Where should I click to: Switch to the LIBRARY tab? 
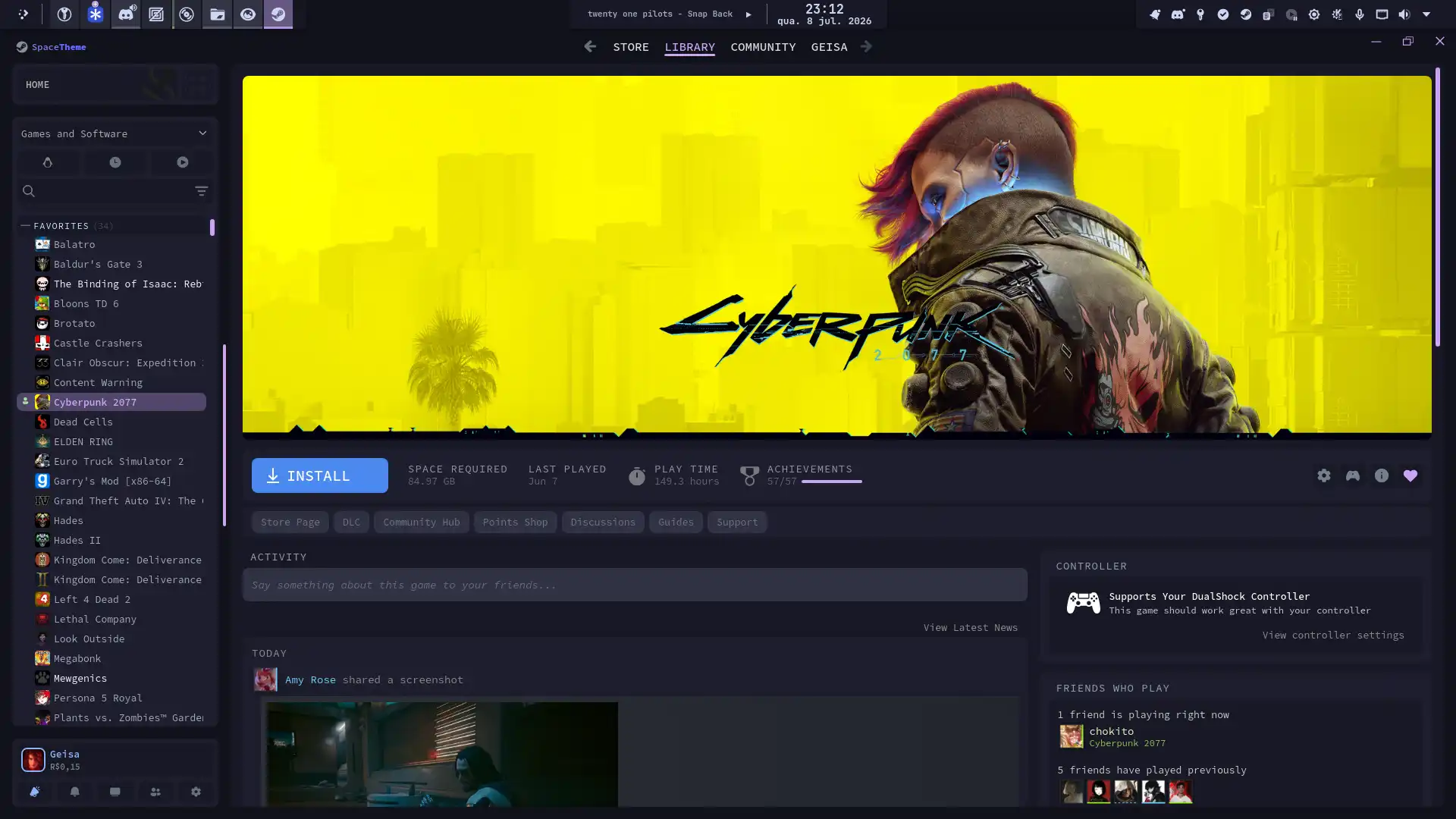click(690, 47)
